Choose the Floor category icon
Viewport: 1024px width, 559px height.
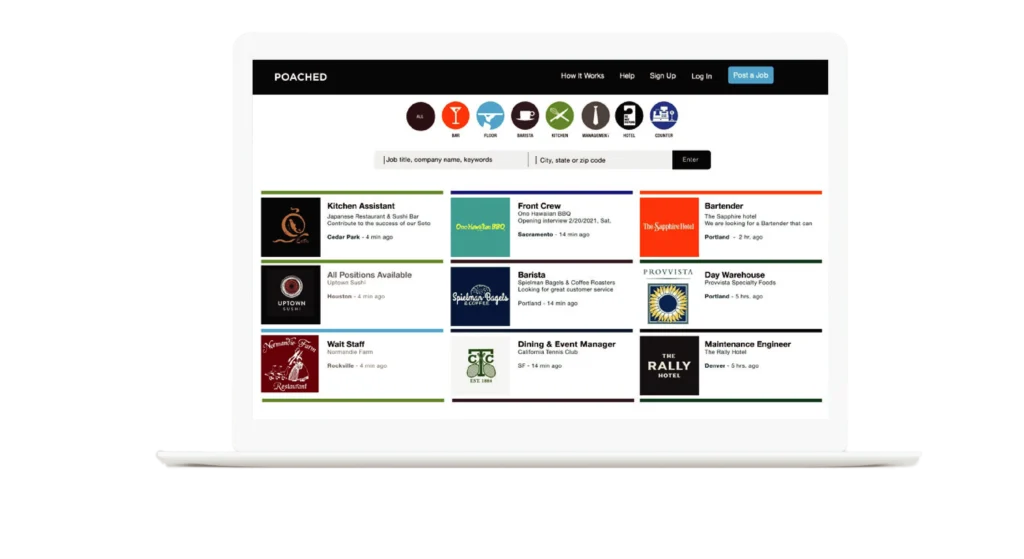[490, 116]
